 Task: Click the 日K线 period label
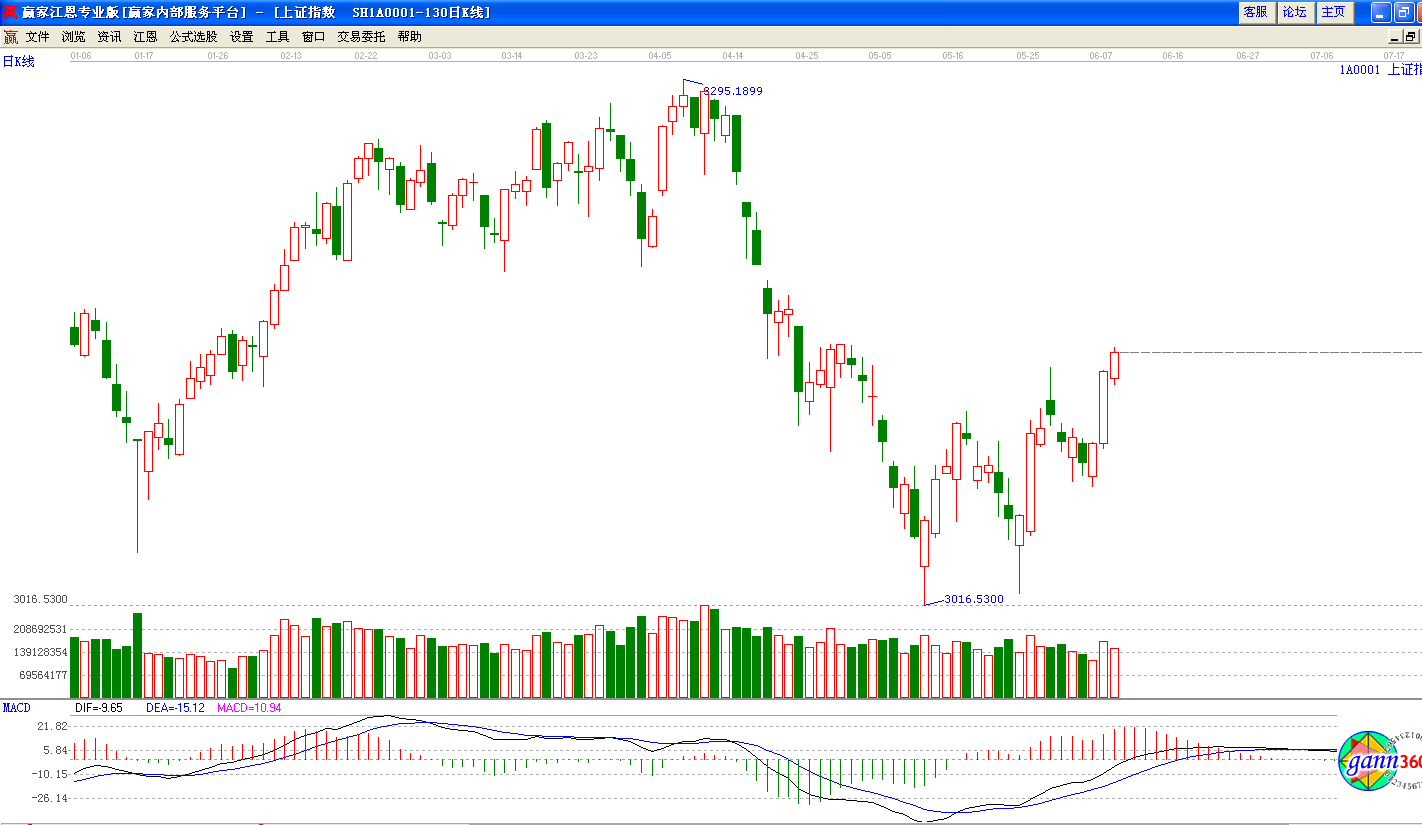[x=18, y=62]
